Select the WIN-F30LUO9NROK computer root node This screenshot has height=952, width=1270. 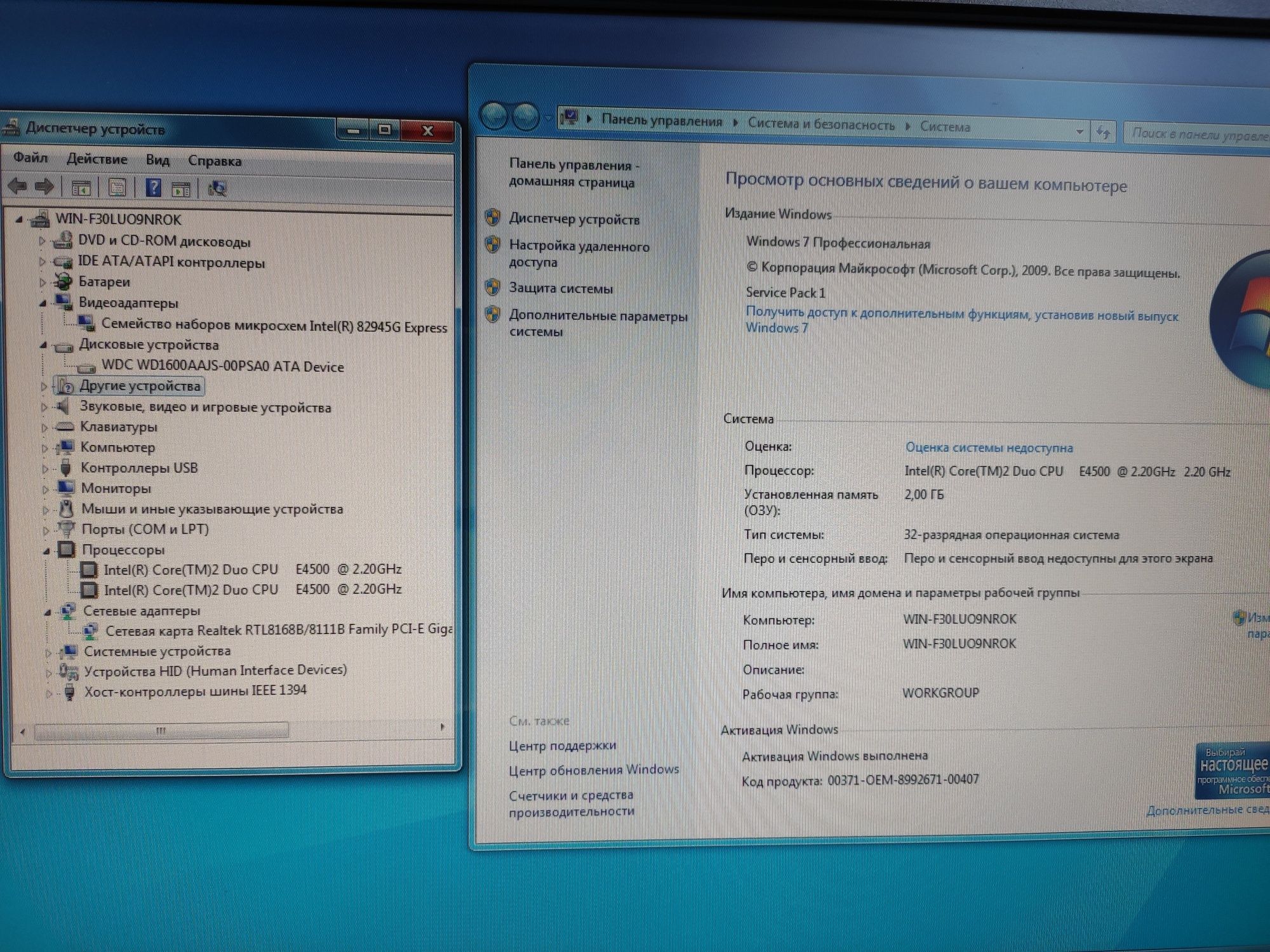[118, 220]
